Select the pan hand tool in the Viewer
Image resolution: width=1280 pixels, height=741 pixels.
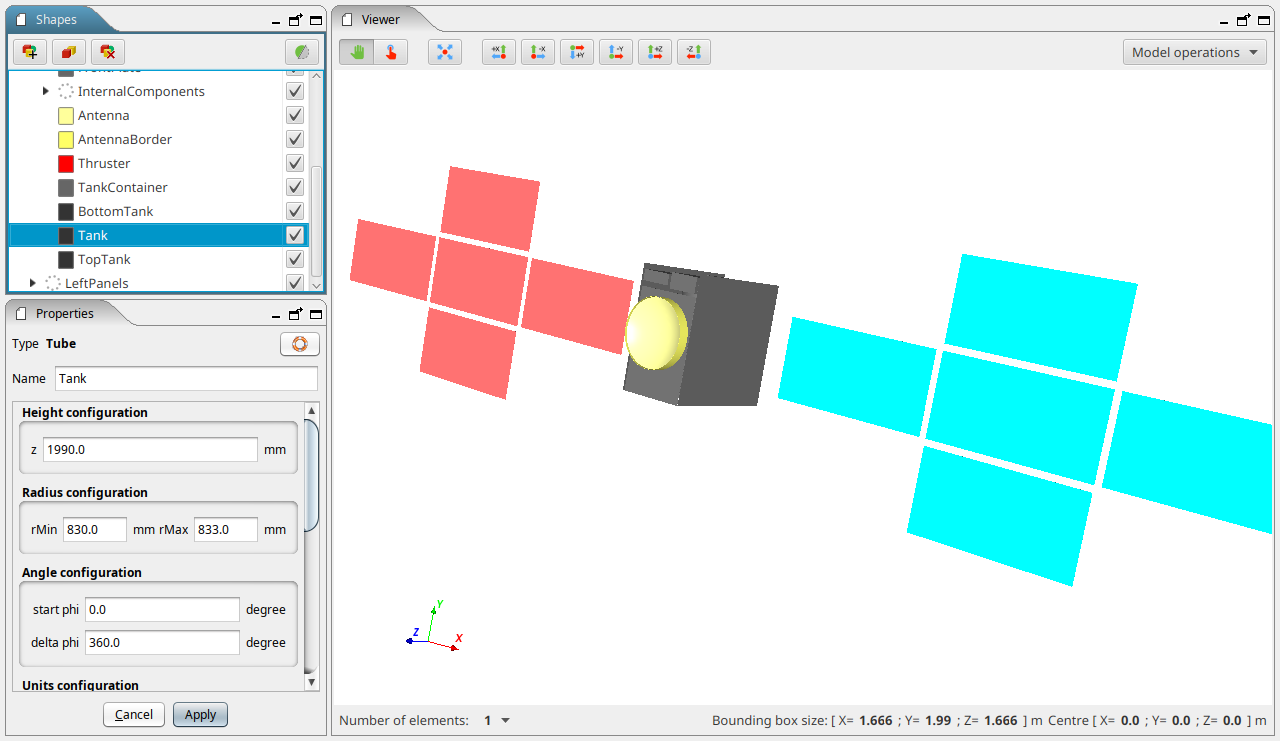click(x=356, y=51)
